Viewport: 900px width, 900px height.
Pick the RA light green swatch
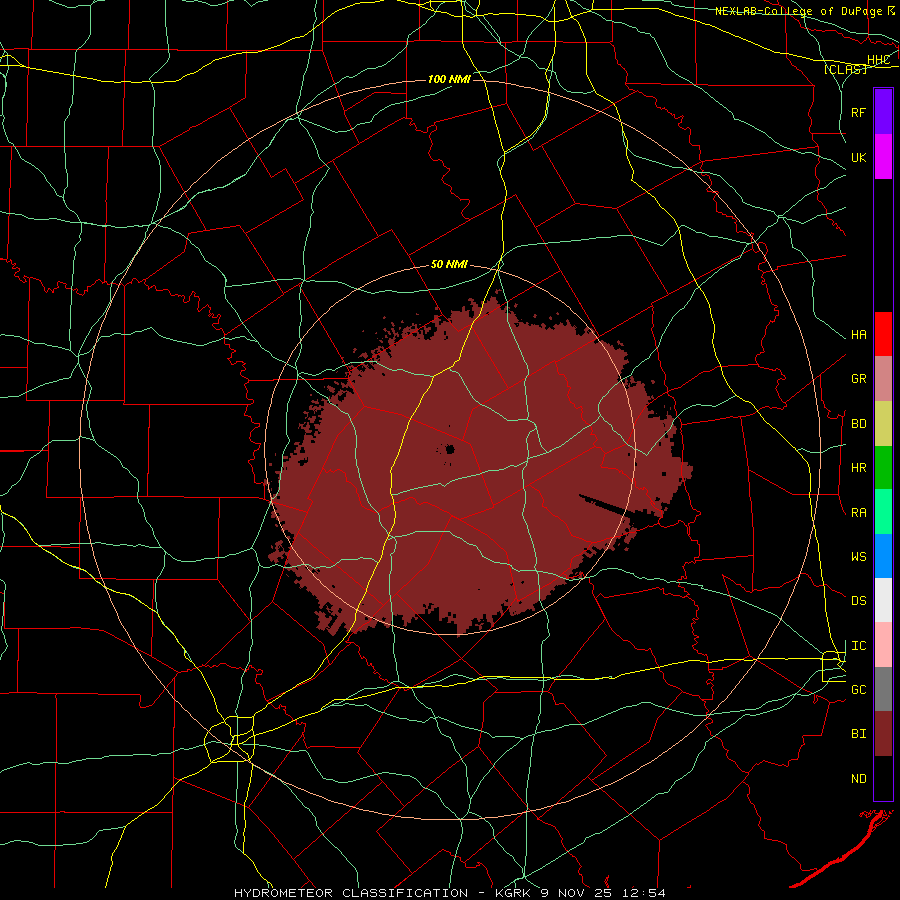pos(883,512)
